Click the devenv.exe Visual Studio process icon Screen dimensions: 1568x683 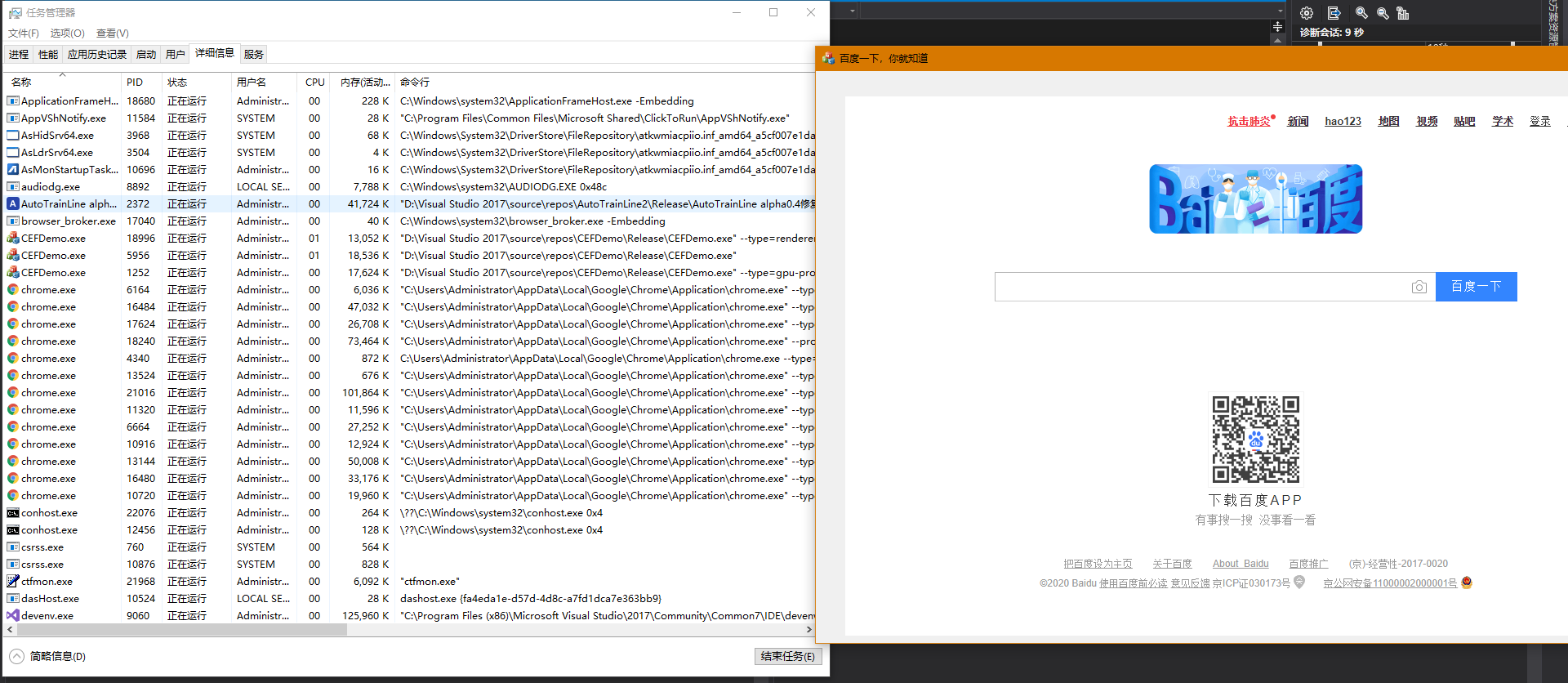13,615
